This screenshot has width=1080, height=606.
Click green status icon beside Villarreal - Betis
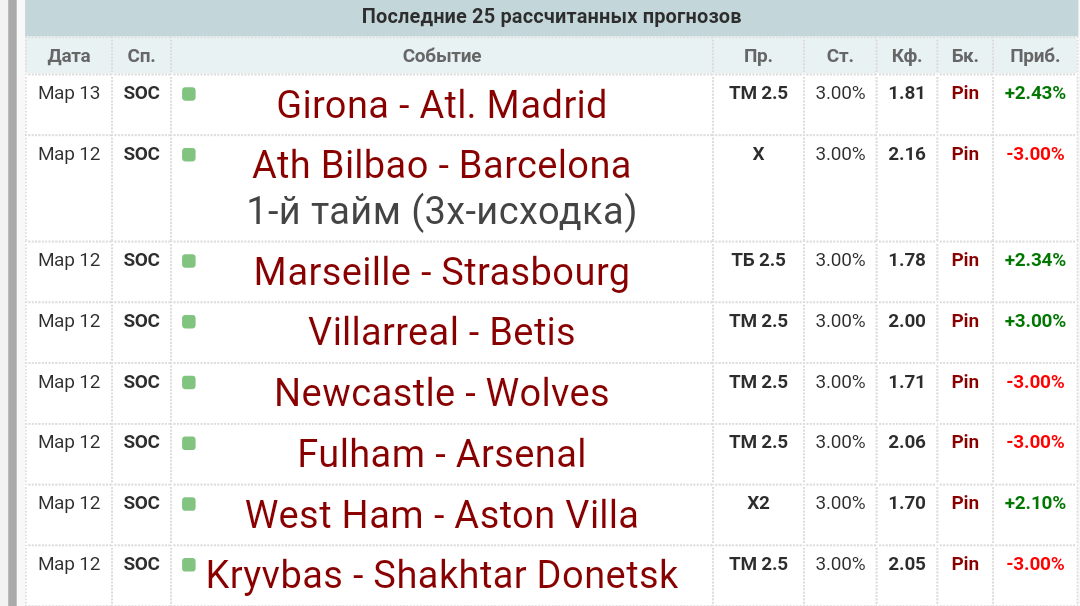[189, 322]
